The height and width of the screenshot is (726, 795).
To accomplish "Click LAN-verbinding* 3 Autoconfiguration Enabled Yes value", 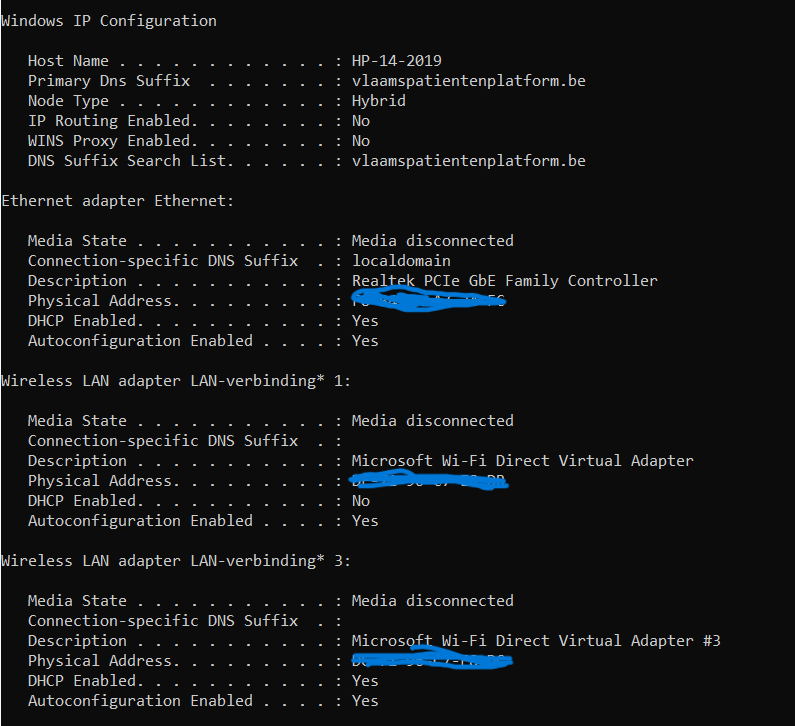I will pyautogui.click(x=365, y=701).
